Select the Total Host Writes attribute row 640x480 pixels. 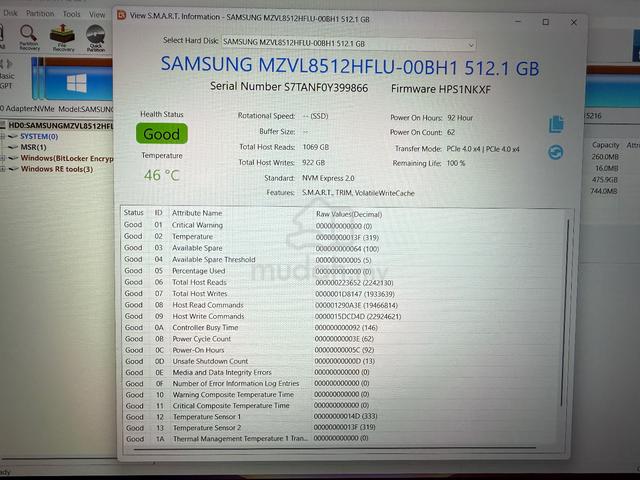pyautogui.click(x=343, y=294)
